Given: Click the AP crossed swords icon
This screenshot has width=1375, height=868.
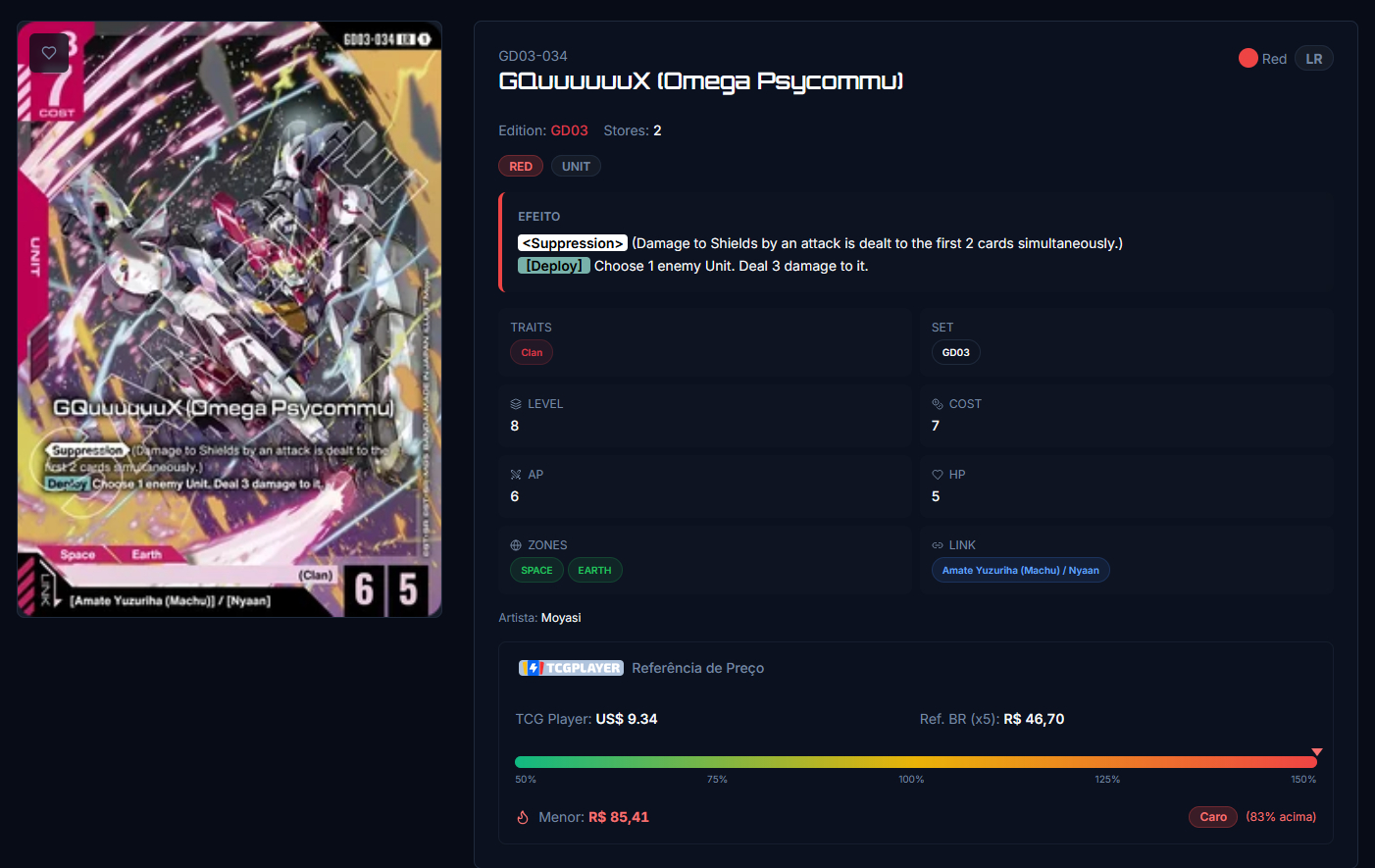Looking at the screenshot, I should pyautogui.click(x=516, y=475).
